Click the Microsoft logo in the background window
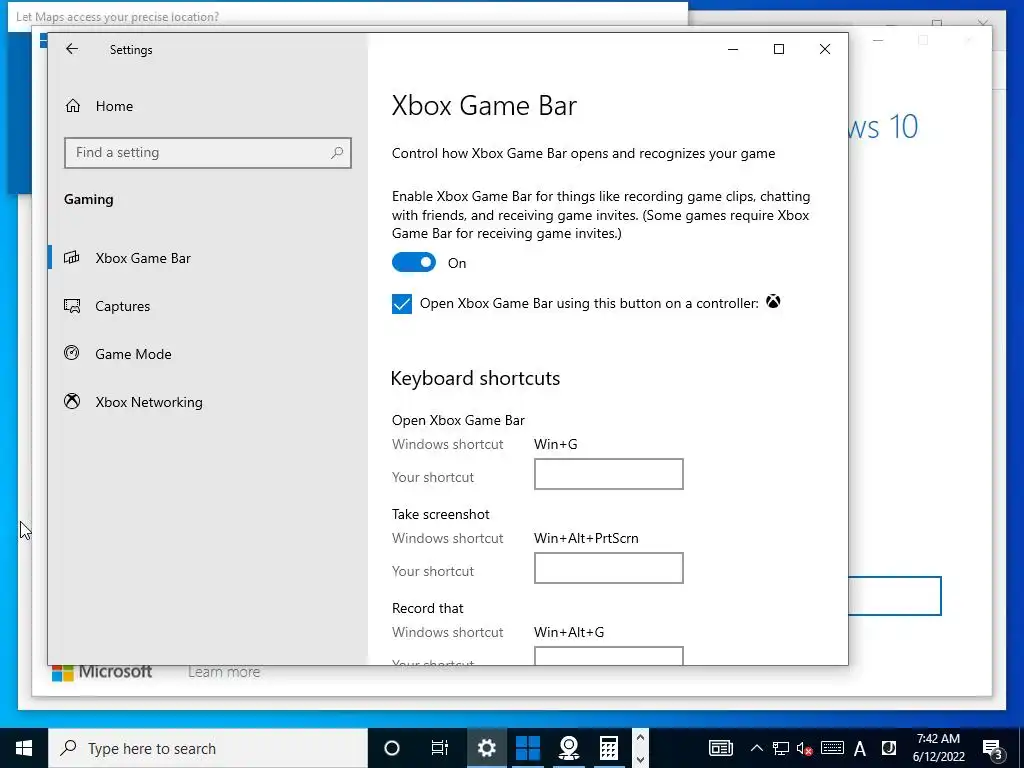1024x768 pixels. (102, 673)
